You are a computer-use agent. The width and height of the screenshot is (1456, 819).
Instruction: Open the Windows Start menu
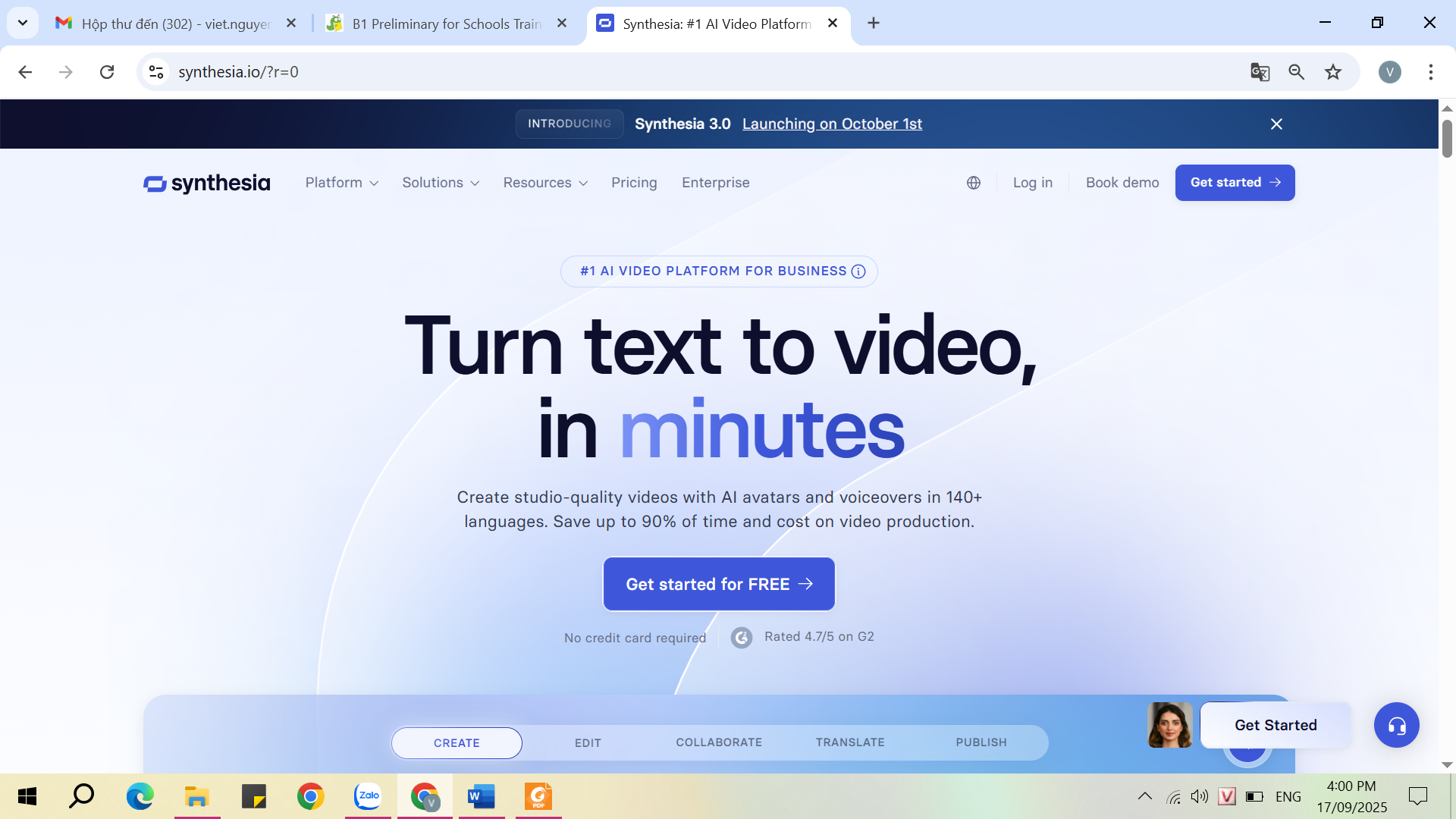(x=27, y=796)
